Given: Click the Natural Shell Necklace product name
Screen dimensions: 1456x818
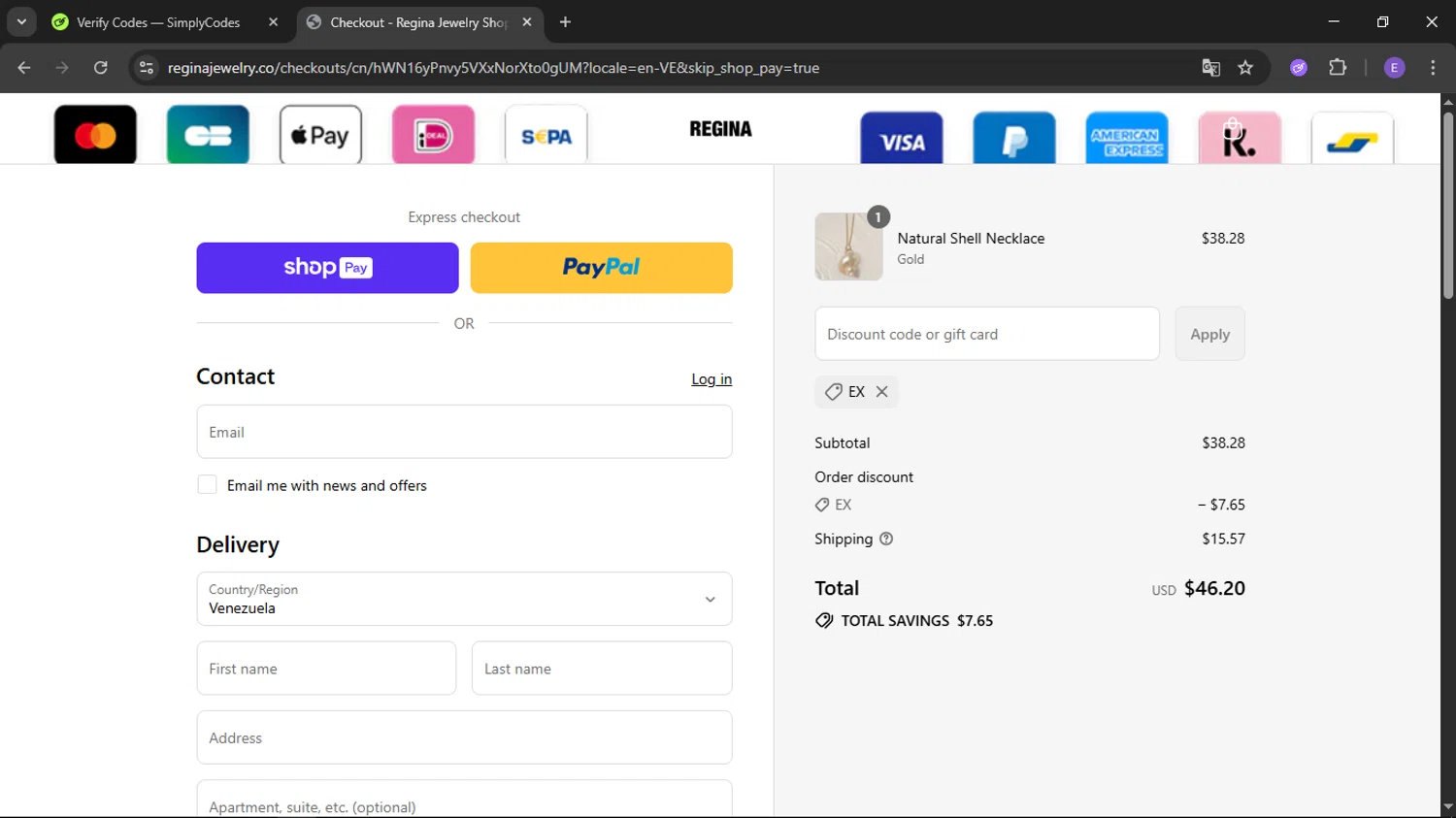Looking at the screenshot, I should pos(971,239).
